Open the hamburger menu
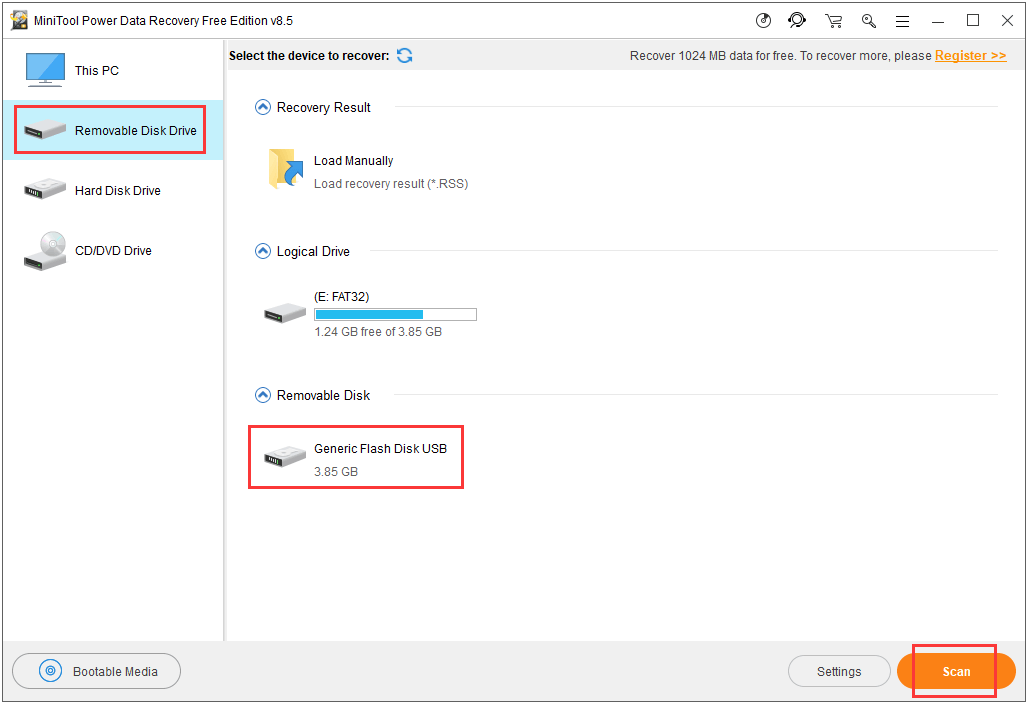The height and width of the screenshot is (705, 1029). pyautogui.click(x=902, y=20)
